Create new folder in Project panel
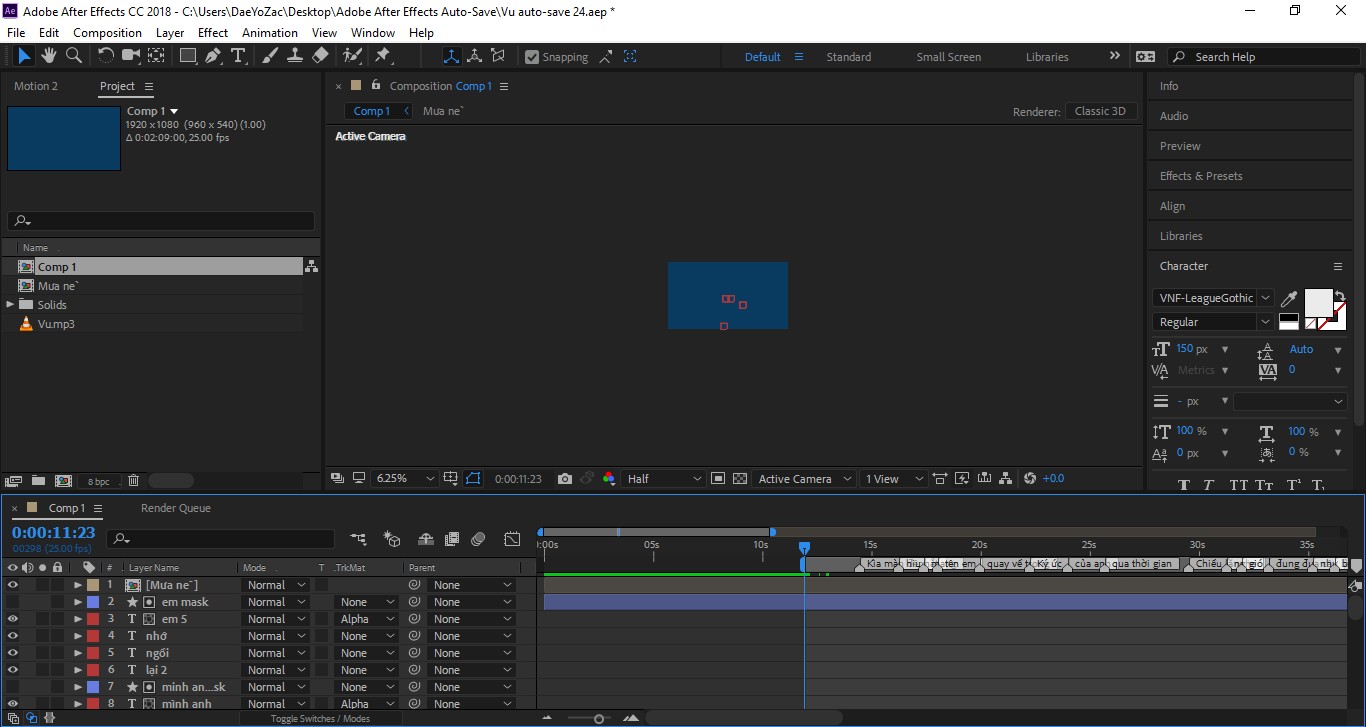 pos(38,481)
